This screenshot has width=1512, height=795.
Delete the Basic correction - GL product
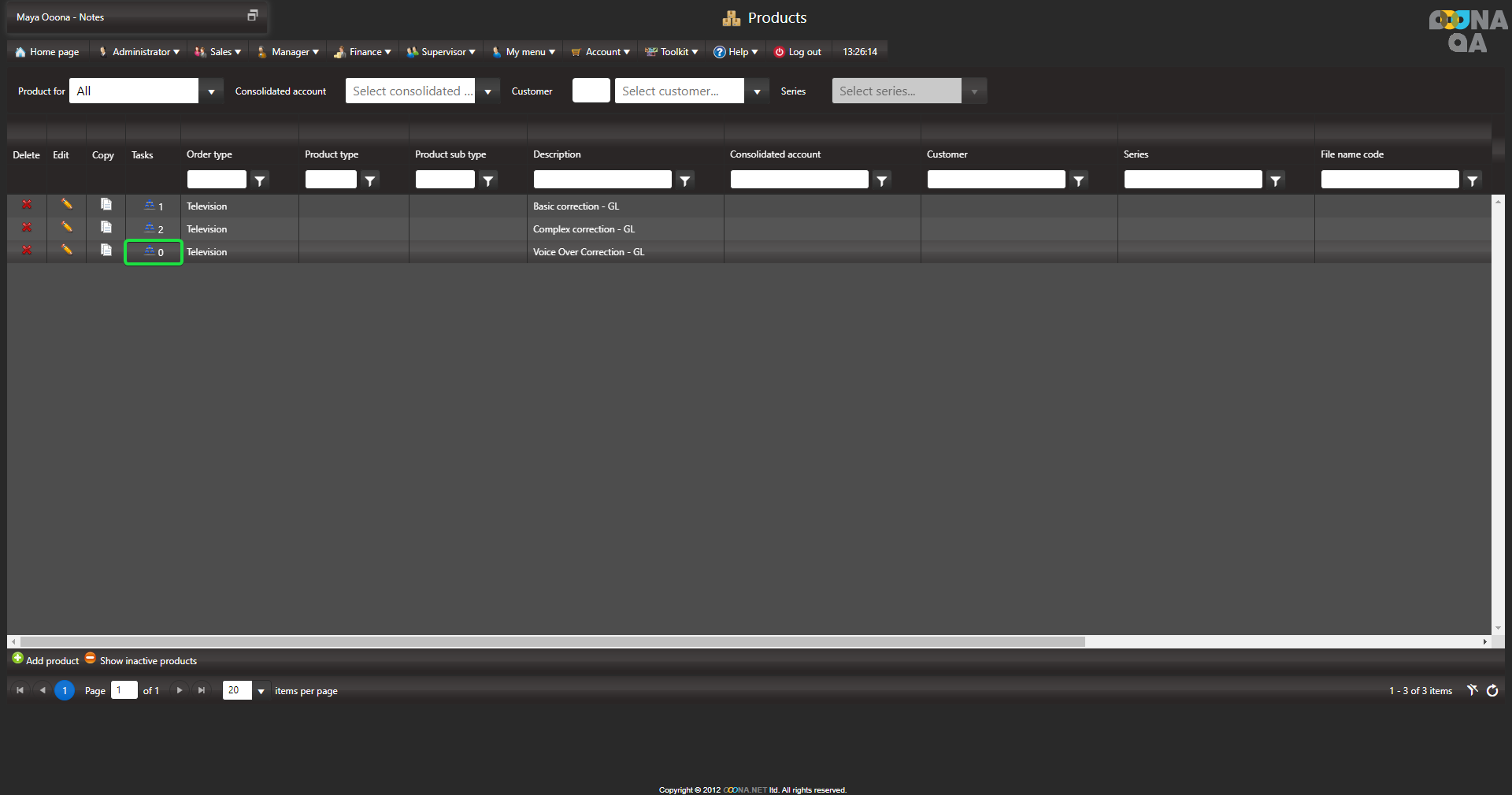click(27, 205)
